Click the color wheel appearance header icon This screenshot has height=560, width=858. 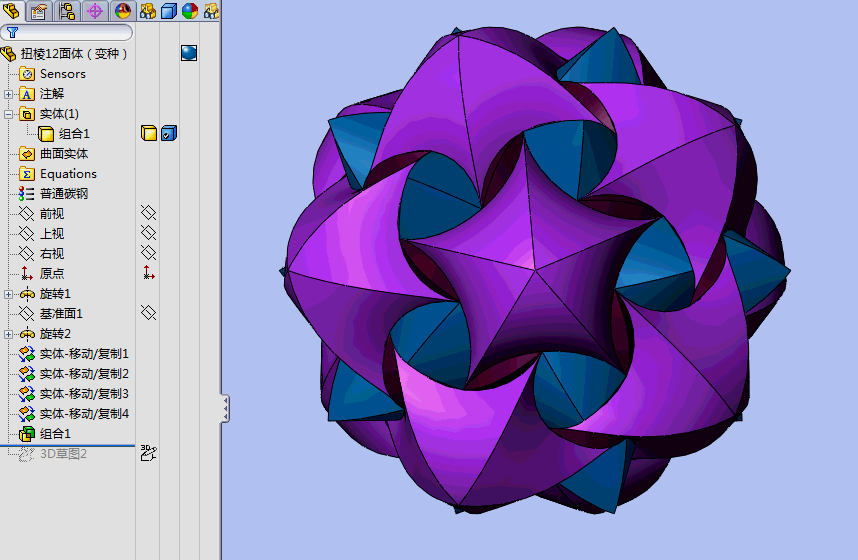click(190, 11)
